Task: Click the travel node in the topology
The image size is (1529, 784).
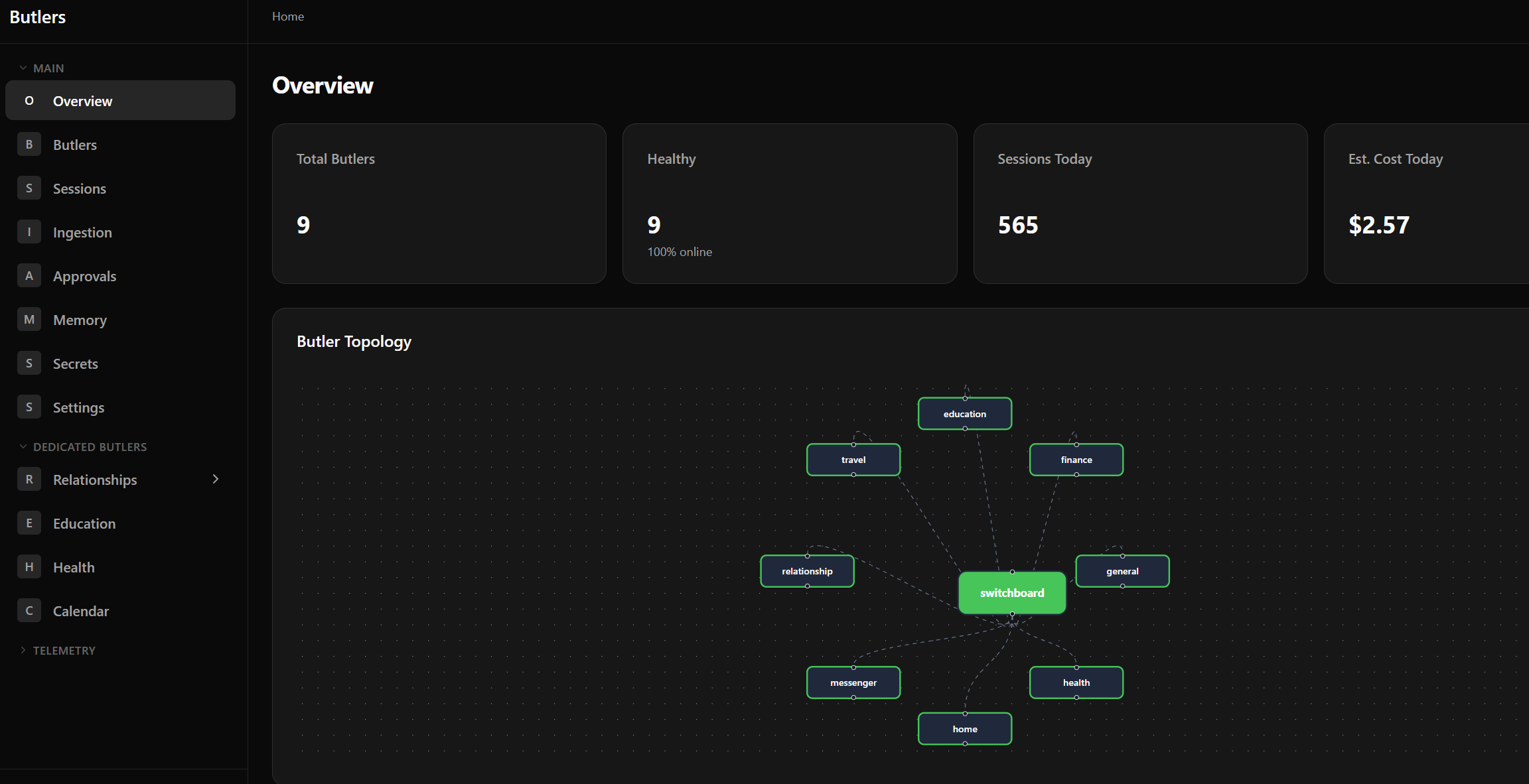Action: pyautogui.click(x=853, y=459)
